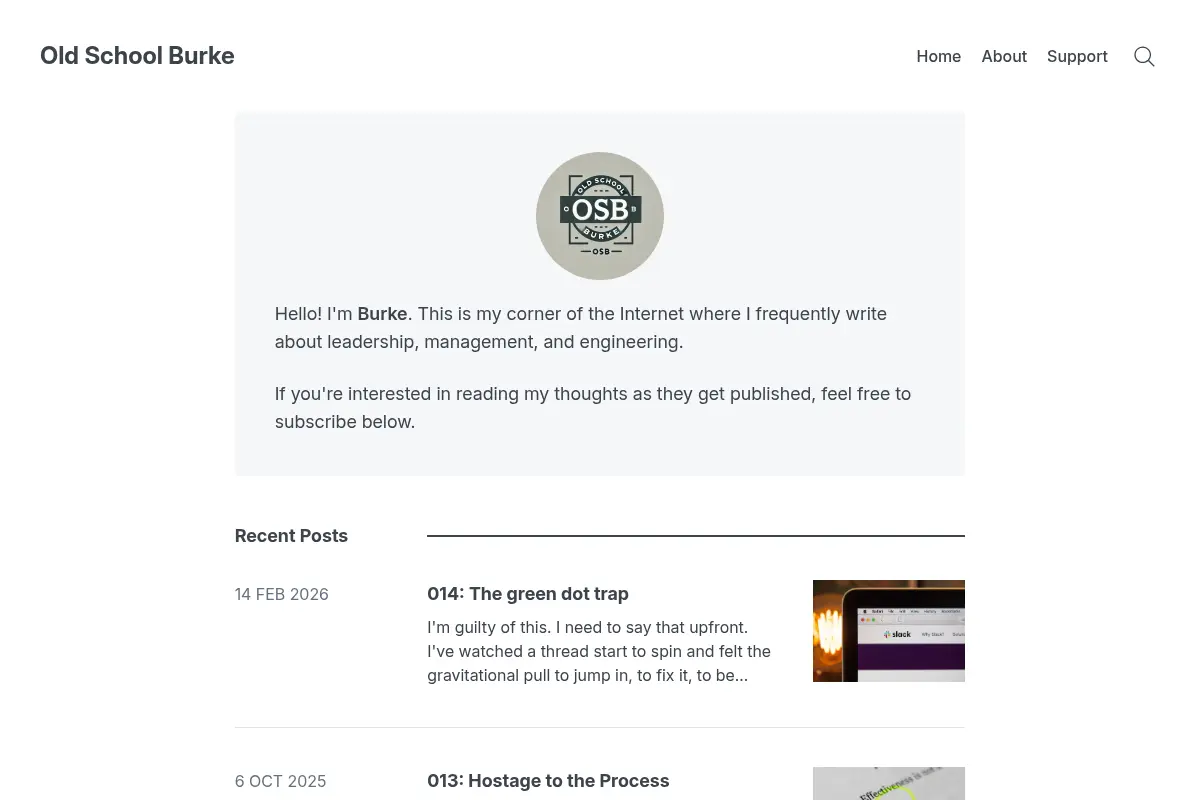Click the divider below the first post
Viewport: 1200px width, 800px height.
pos(600,727)
